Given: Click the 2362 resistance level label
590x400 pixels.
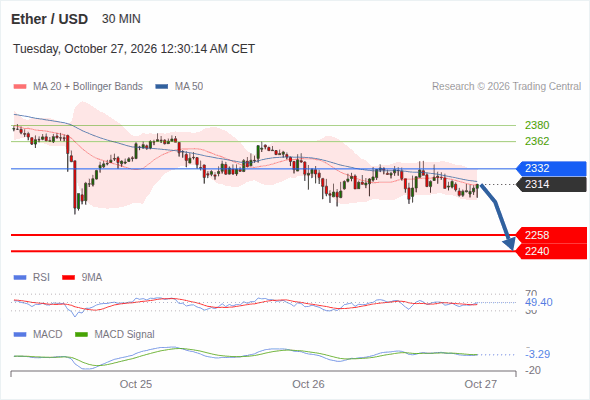Looking at the screenshot, I should coord(537,141).
